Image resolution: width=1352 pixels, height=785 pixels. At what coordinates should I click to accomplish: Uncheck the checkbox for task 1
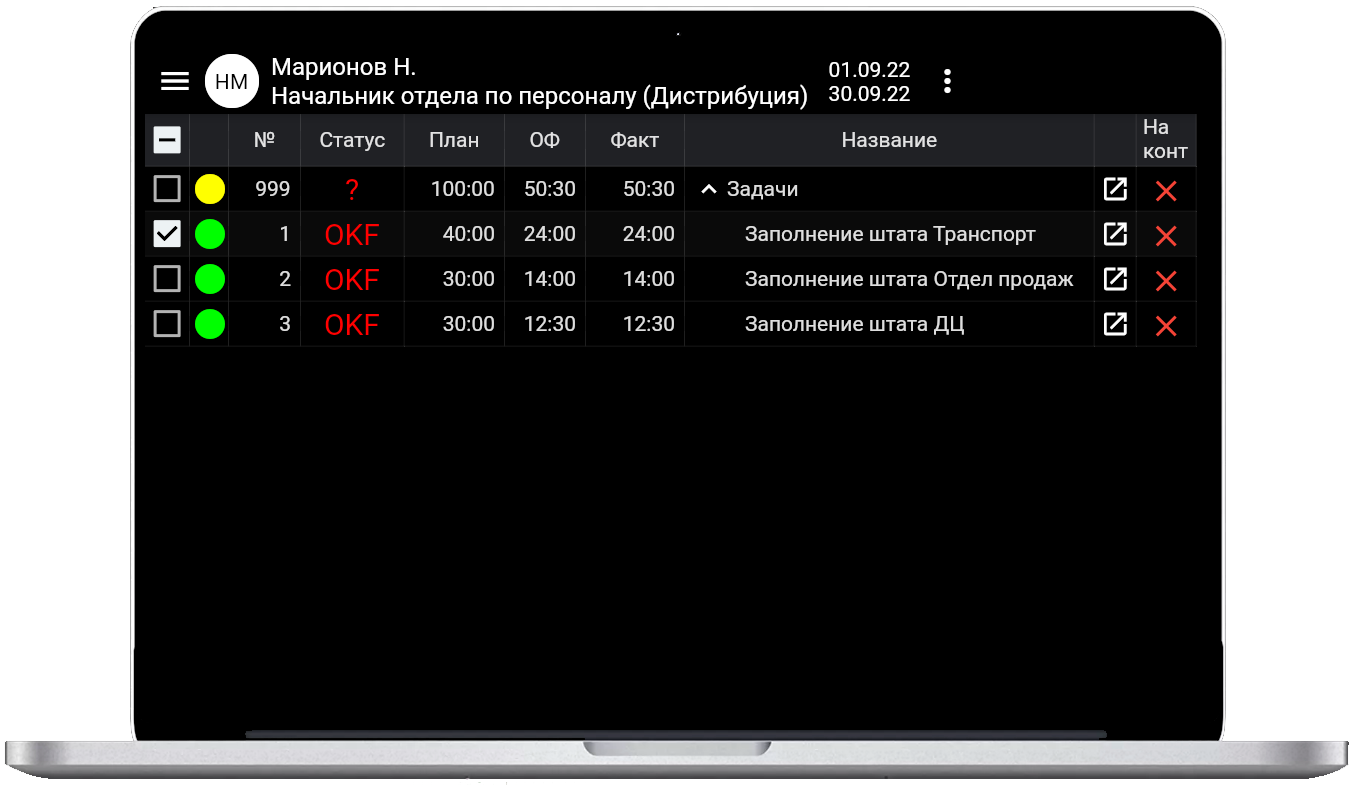tap(167, 234)
